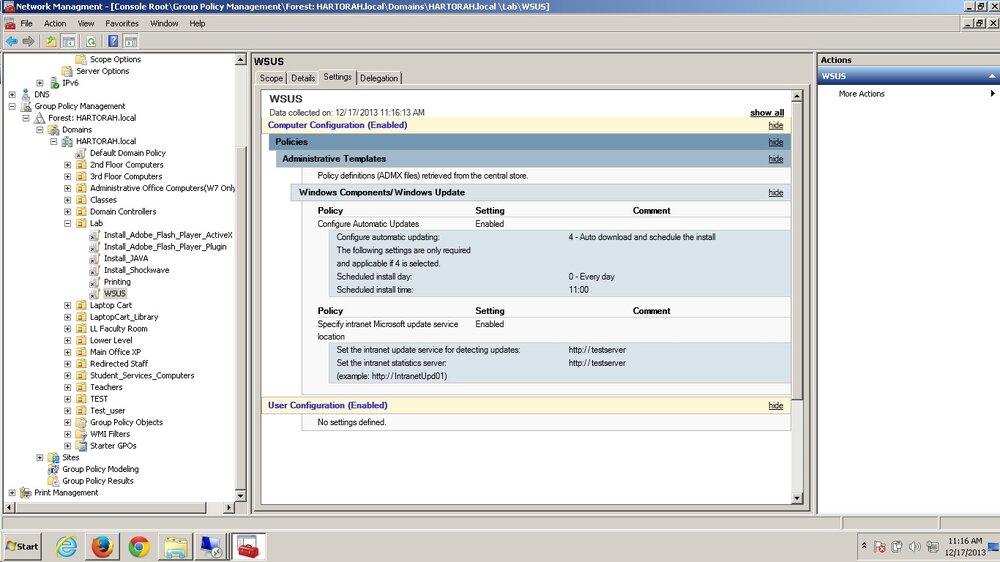Switch to the Details tab
Screen dimensions: 1000x562
coord(303,78)
